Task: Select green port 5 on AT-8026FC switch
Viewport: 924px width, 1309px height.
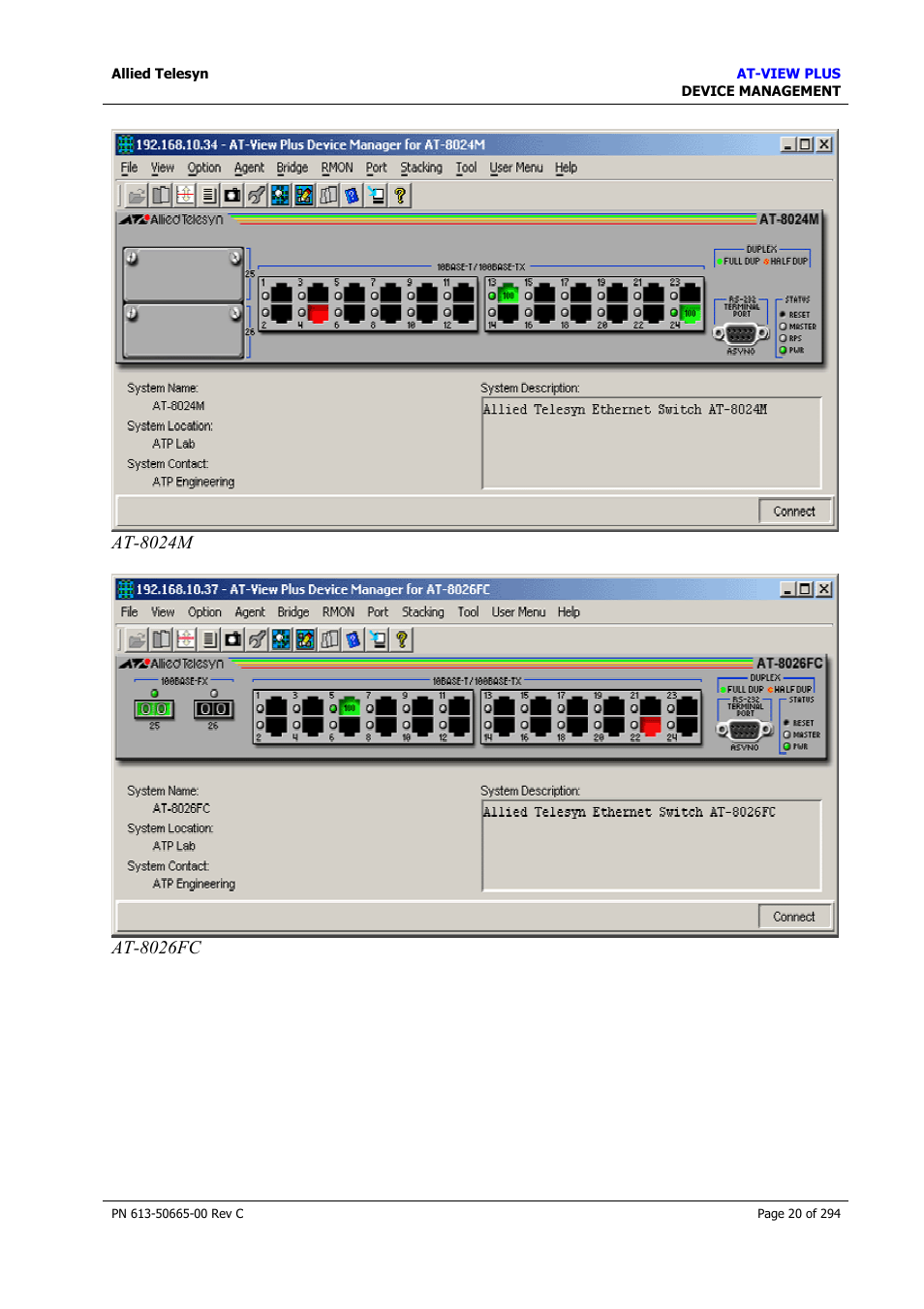Action: (x=350, y=707)
